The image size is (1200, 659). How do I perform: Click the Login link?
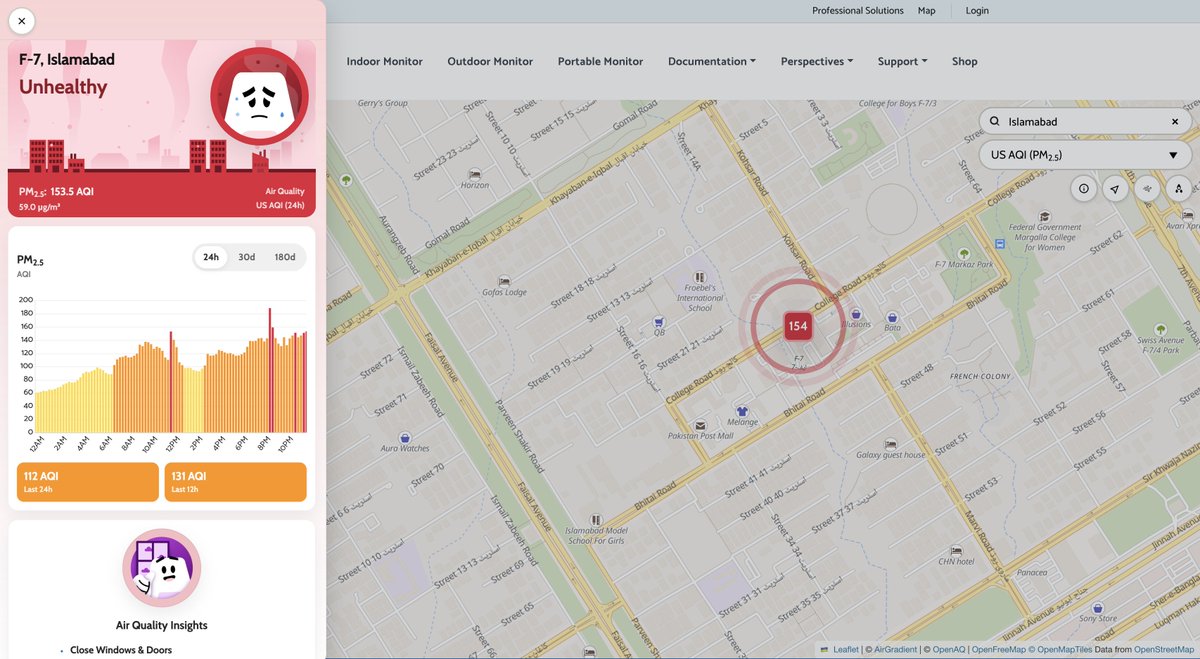coord(977,11)
